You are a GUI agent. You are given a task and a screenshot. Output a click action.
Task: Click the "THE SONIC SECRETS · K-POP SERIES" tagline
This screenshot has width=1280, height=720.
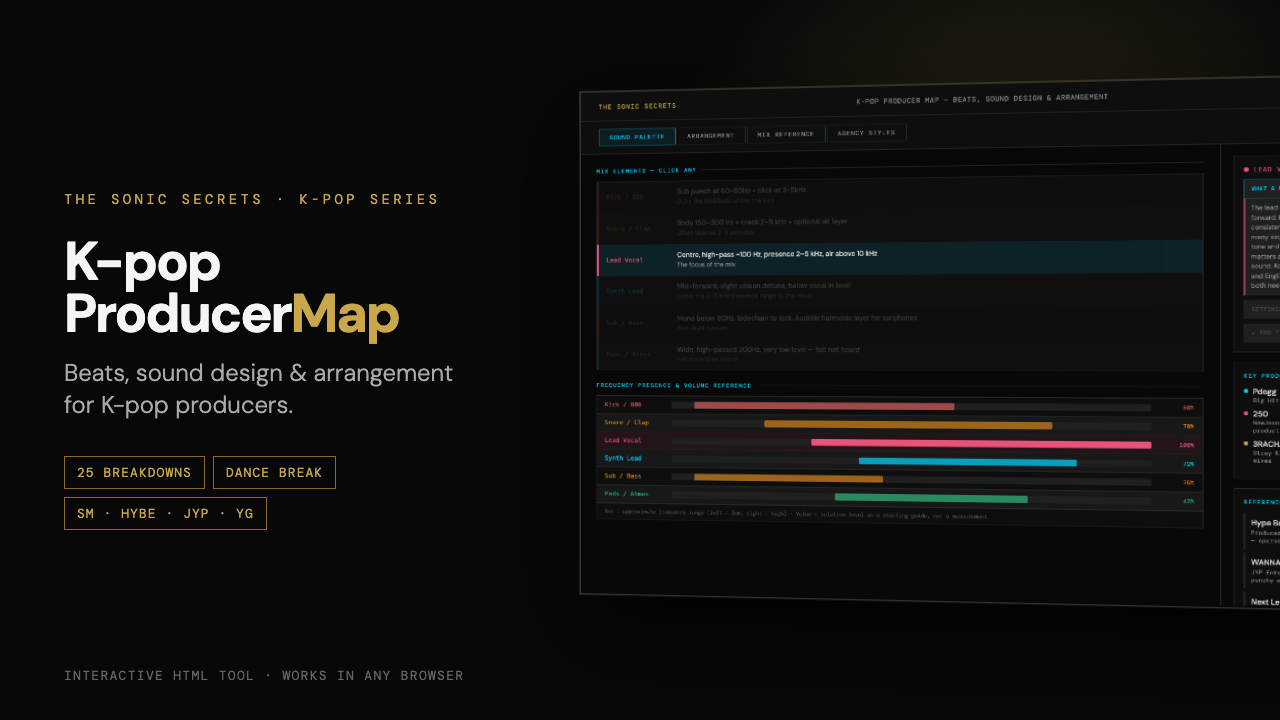(251, 199)
